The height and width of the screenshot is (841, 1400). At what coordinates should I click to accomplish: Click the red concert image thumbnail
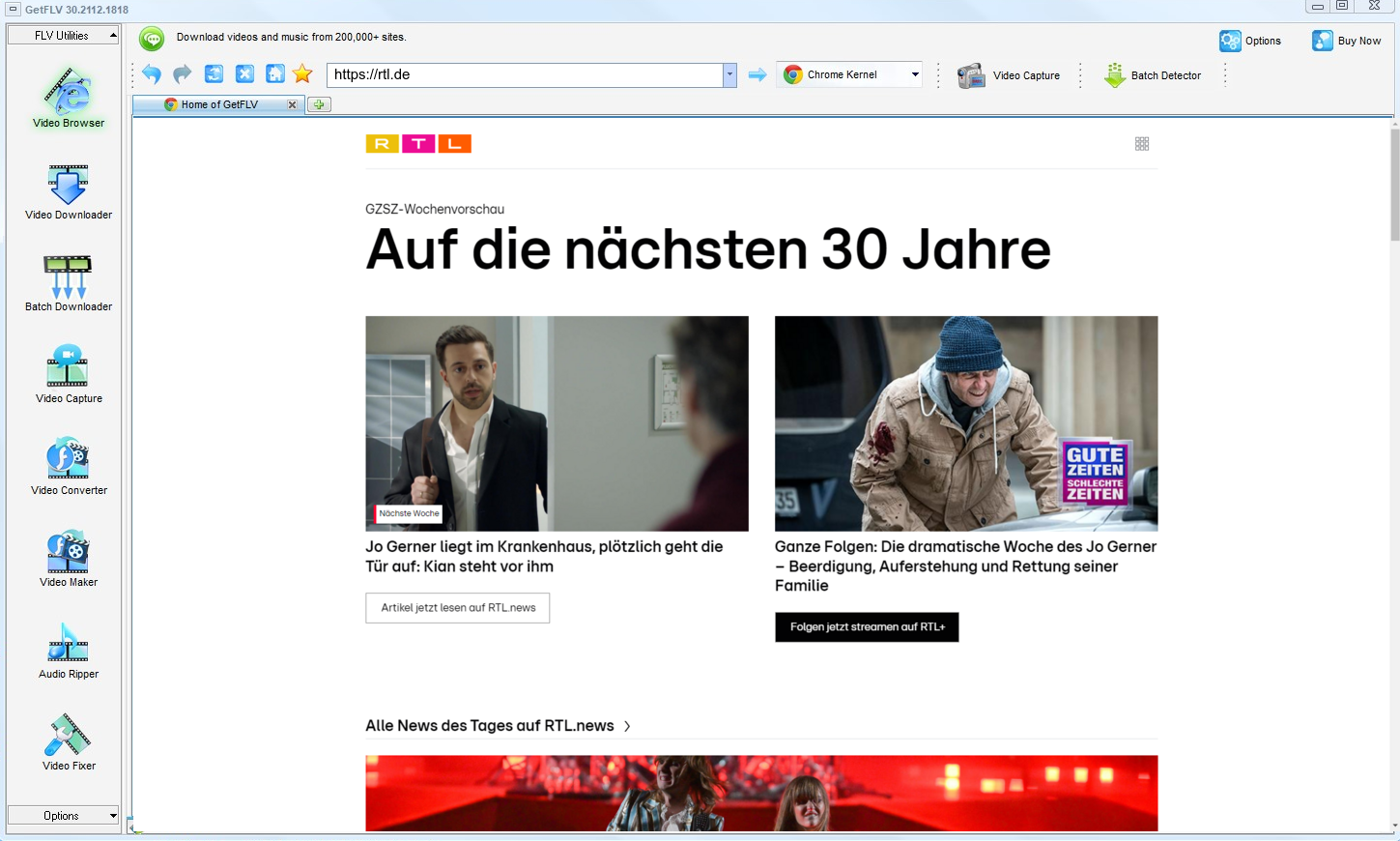tap(761, 794)
